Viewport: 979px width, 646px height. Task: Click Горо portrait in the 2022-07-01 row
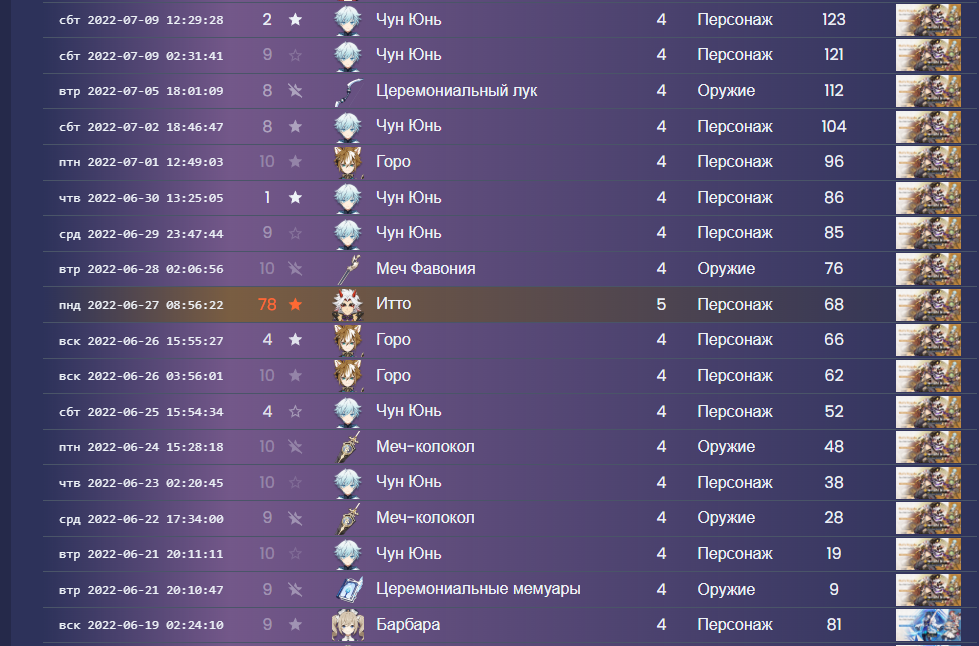click(x=348, y=162)
